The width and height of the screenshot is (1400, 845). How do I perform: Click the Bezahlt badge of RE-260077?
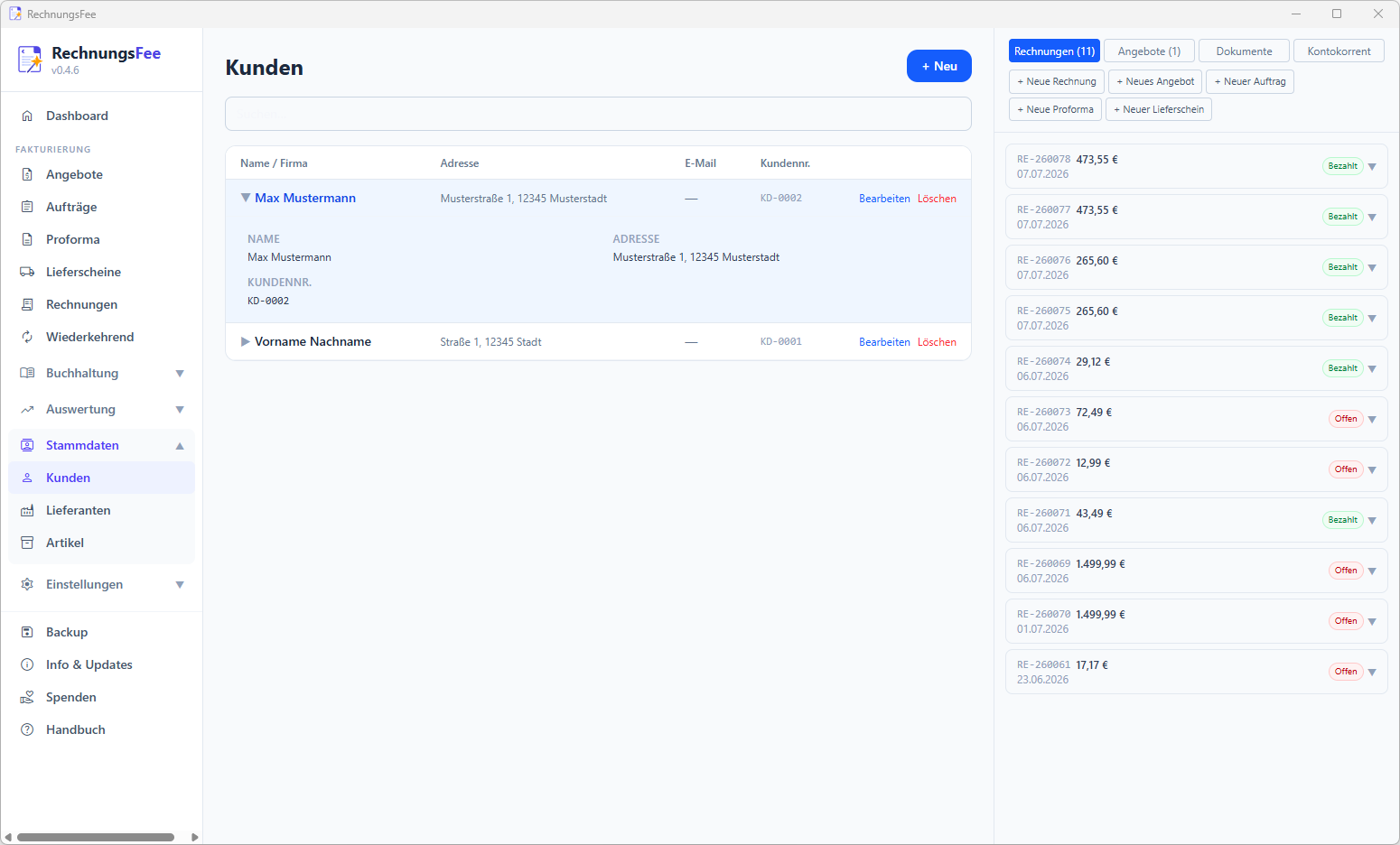pyautogui.click(x=1343, y=217)
